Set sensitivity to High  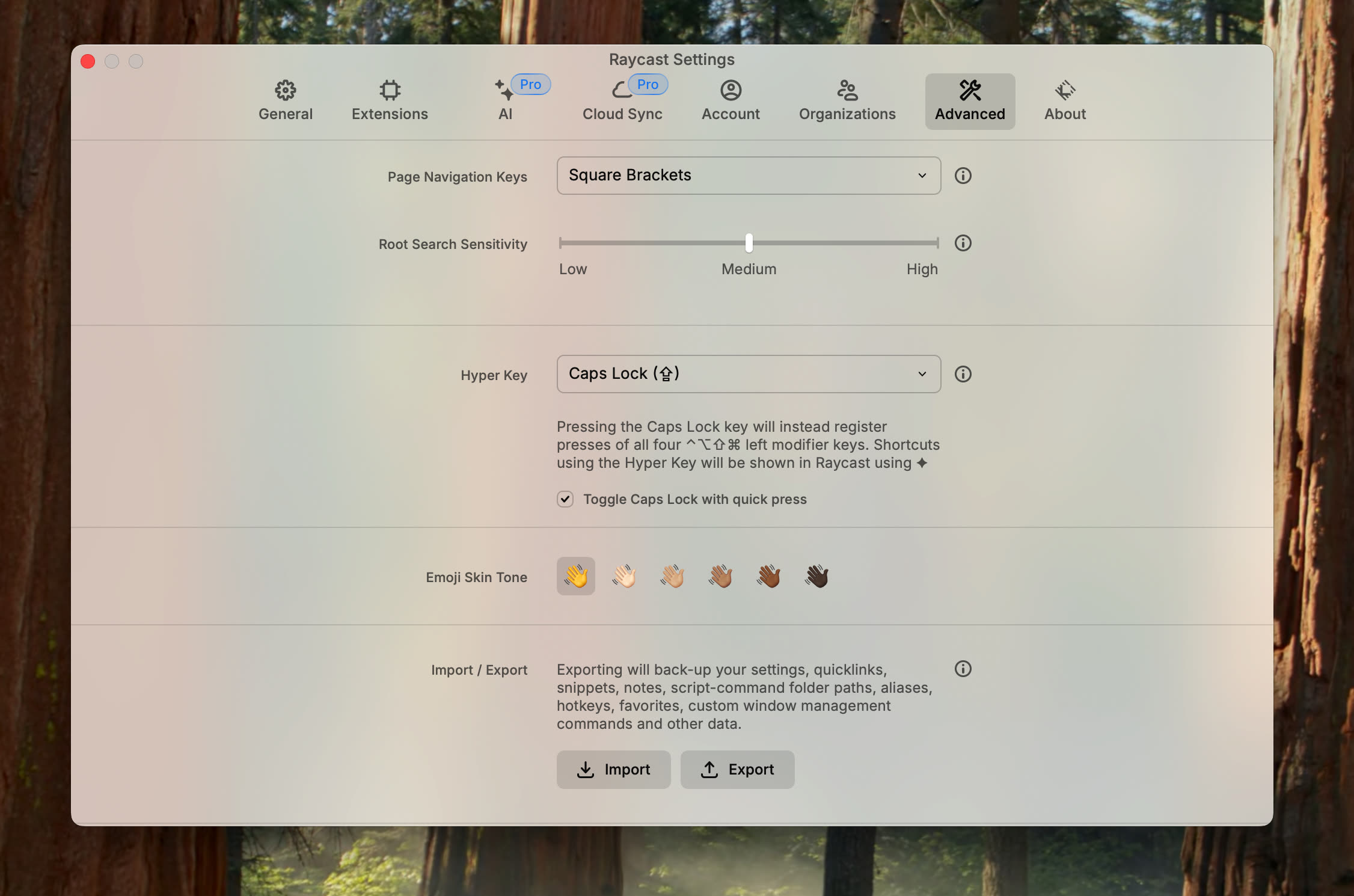(x=922, y=269)
